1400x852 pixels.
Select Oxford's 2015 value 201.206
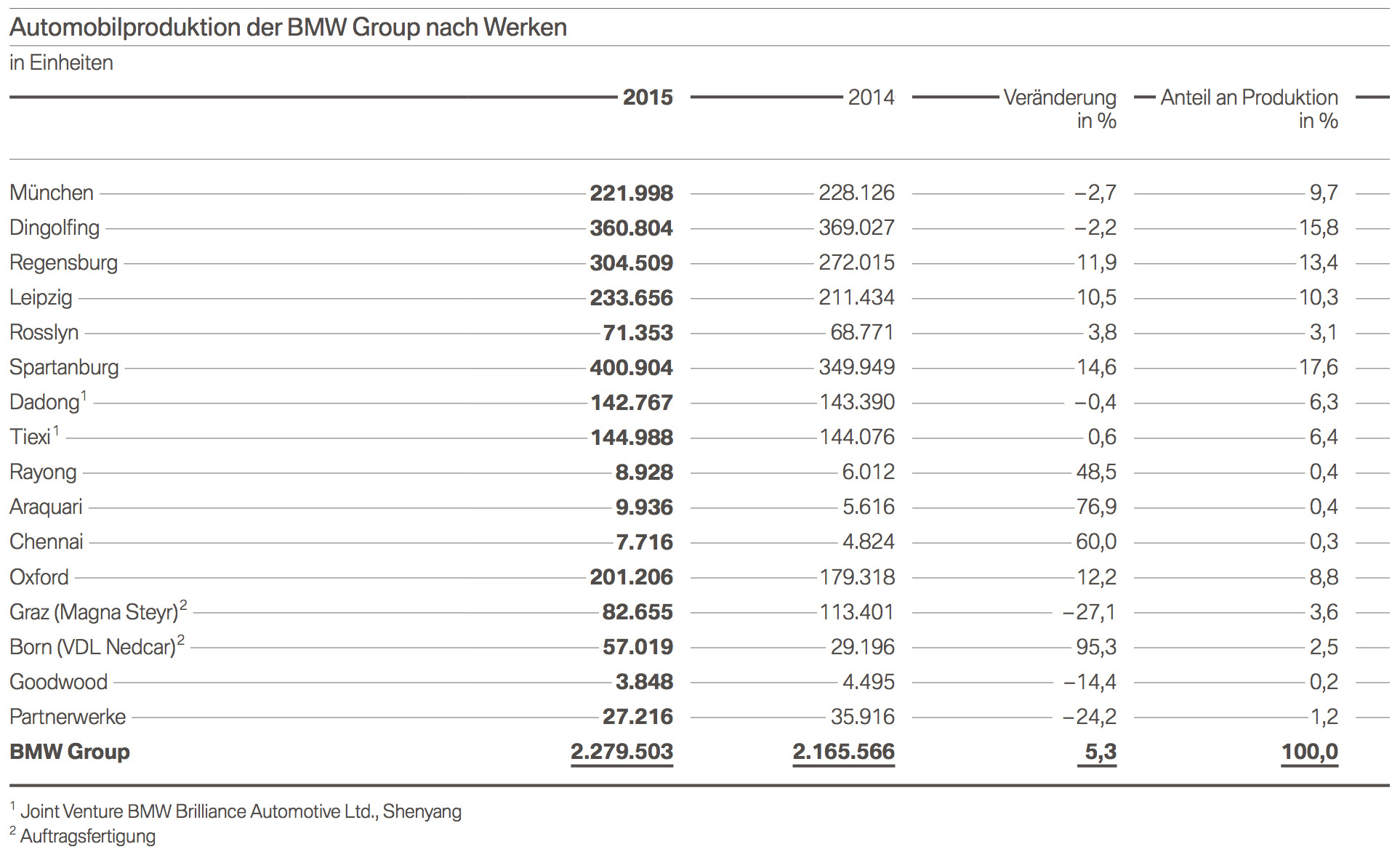(x=631, y=577)
